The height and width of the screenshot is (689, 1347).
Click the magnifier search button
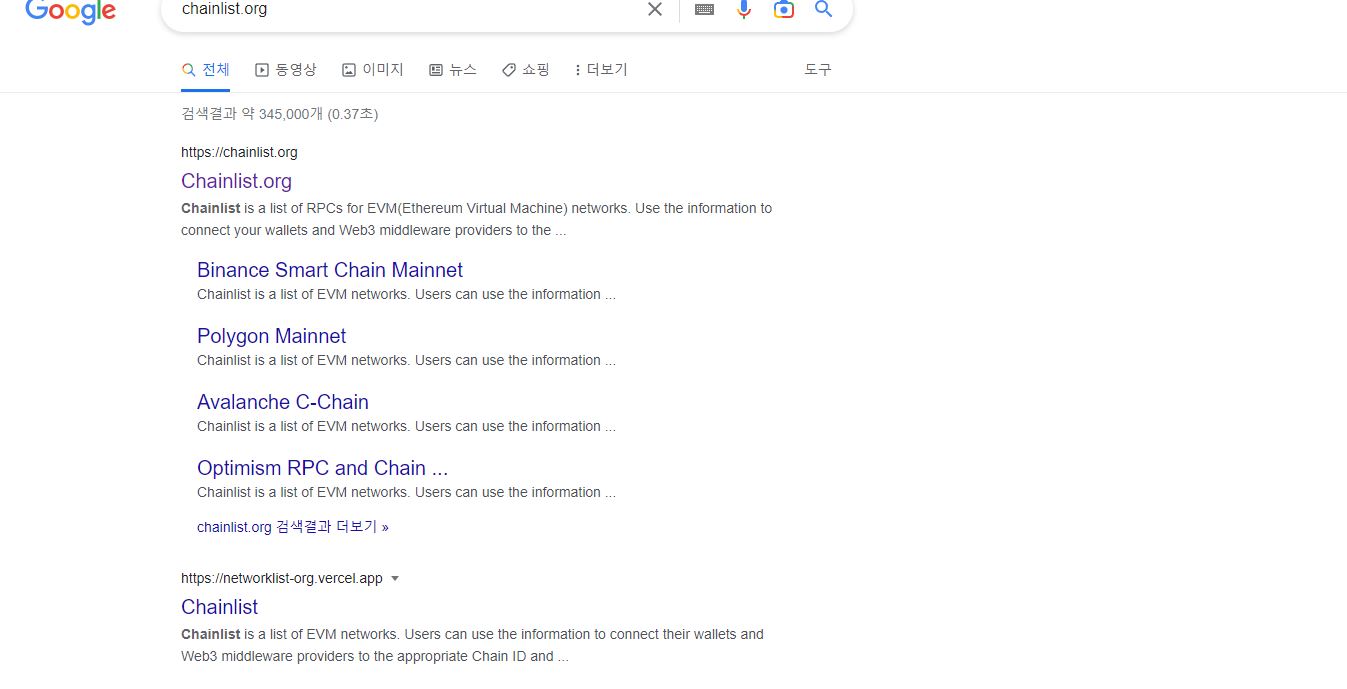[824, 9]
